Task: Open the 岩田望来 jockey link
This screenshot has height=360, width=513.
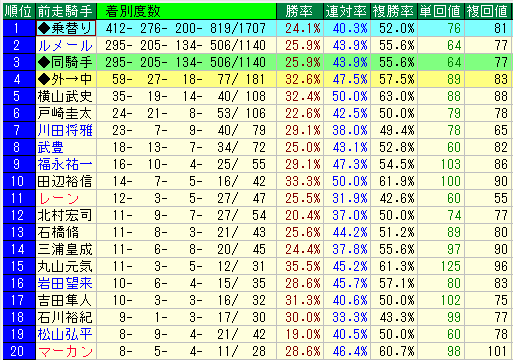Action: tap(65, 283)
